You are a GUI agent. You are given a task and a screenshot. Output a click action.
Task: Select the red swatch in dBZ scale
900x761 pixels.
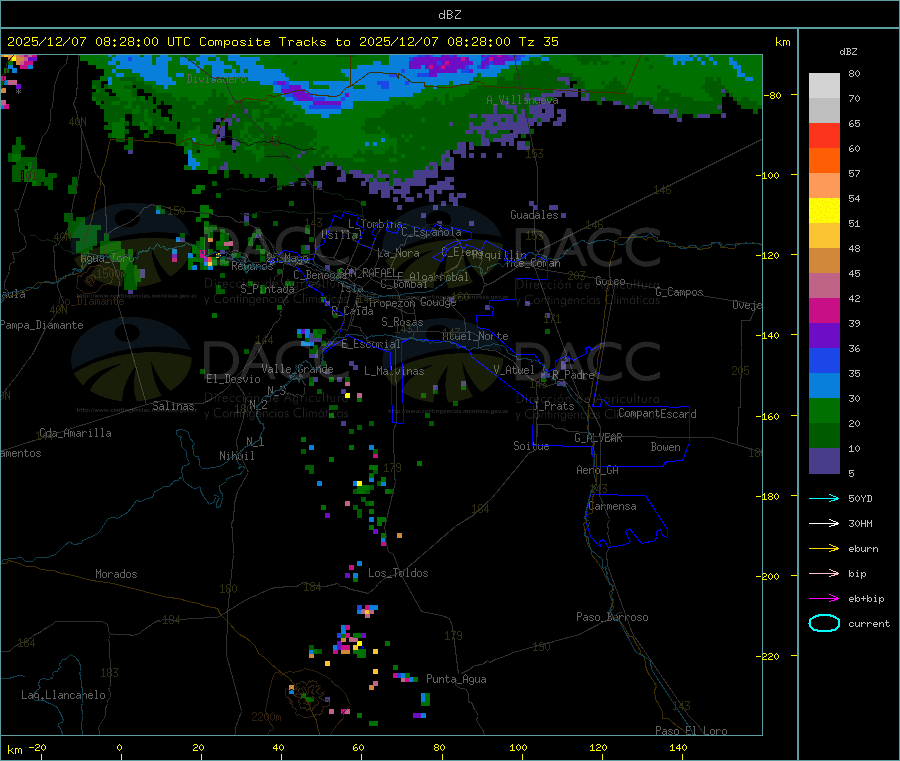pos(824,135)
